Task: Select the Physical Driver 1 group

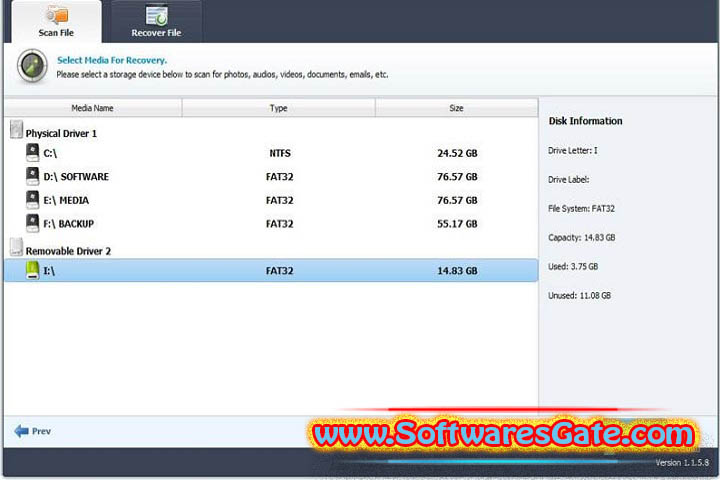Action: (x=61, y=133)
